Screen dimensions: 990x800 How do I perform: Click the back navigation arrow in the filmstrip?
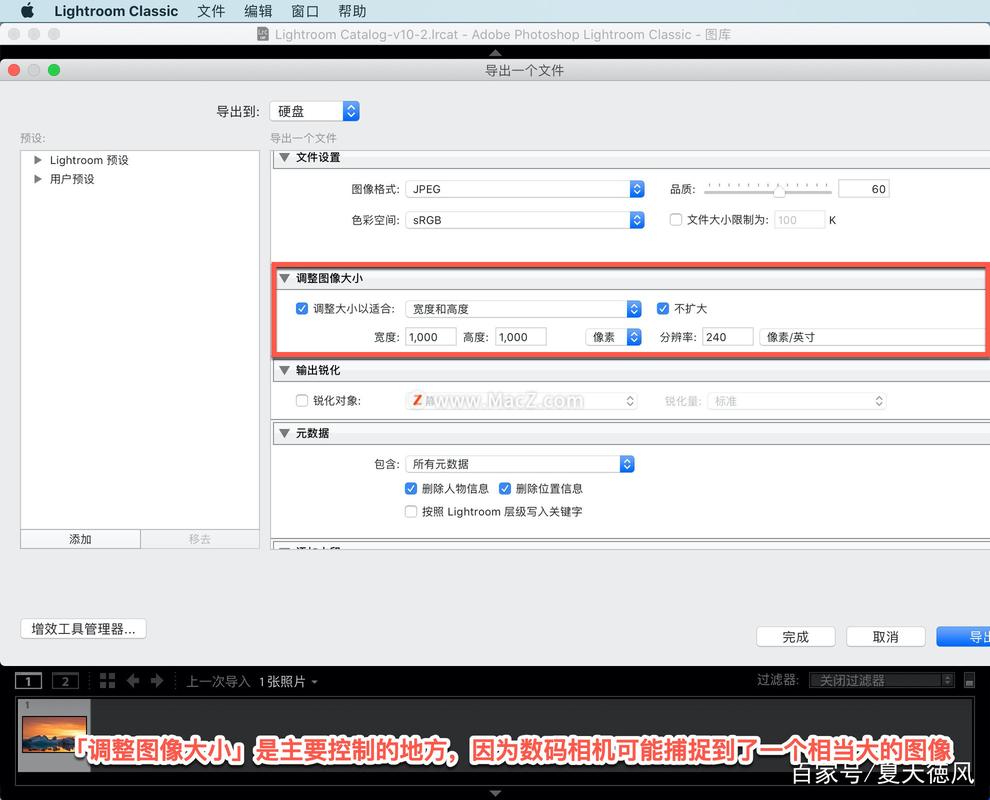[x=133, y=681]
